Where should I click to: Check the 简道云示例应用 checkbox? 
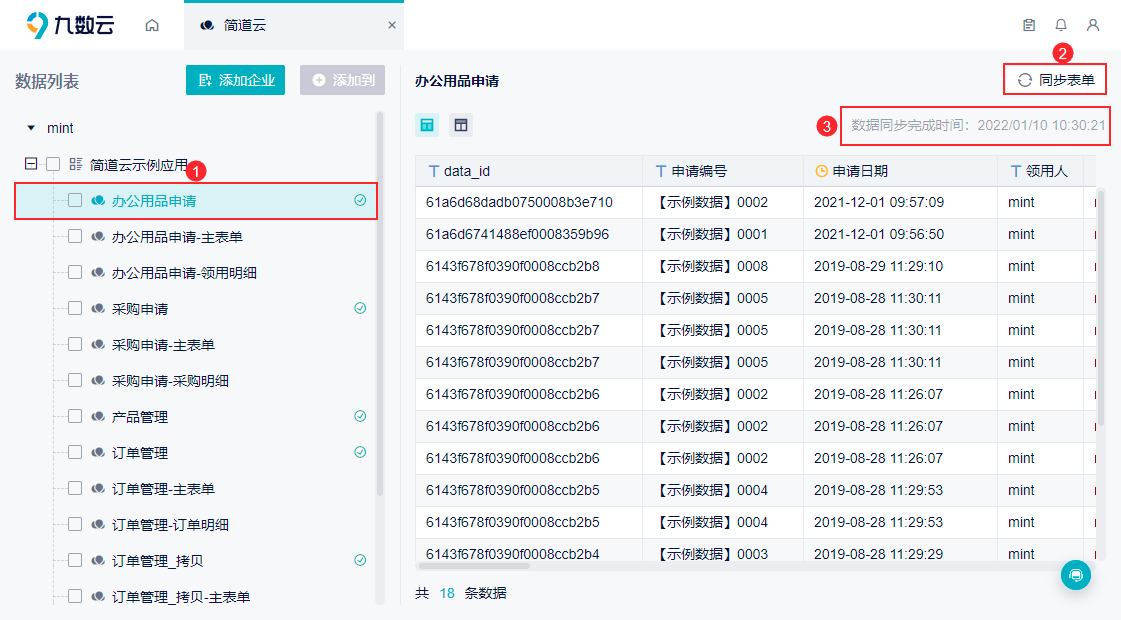[53, 164]
